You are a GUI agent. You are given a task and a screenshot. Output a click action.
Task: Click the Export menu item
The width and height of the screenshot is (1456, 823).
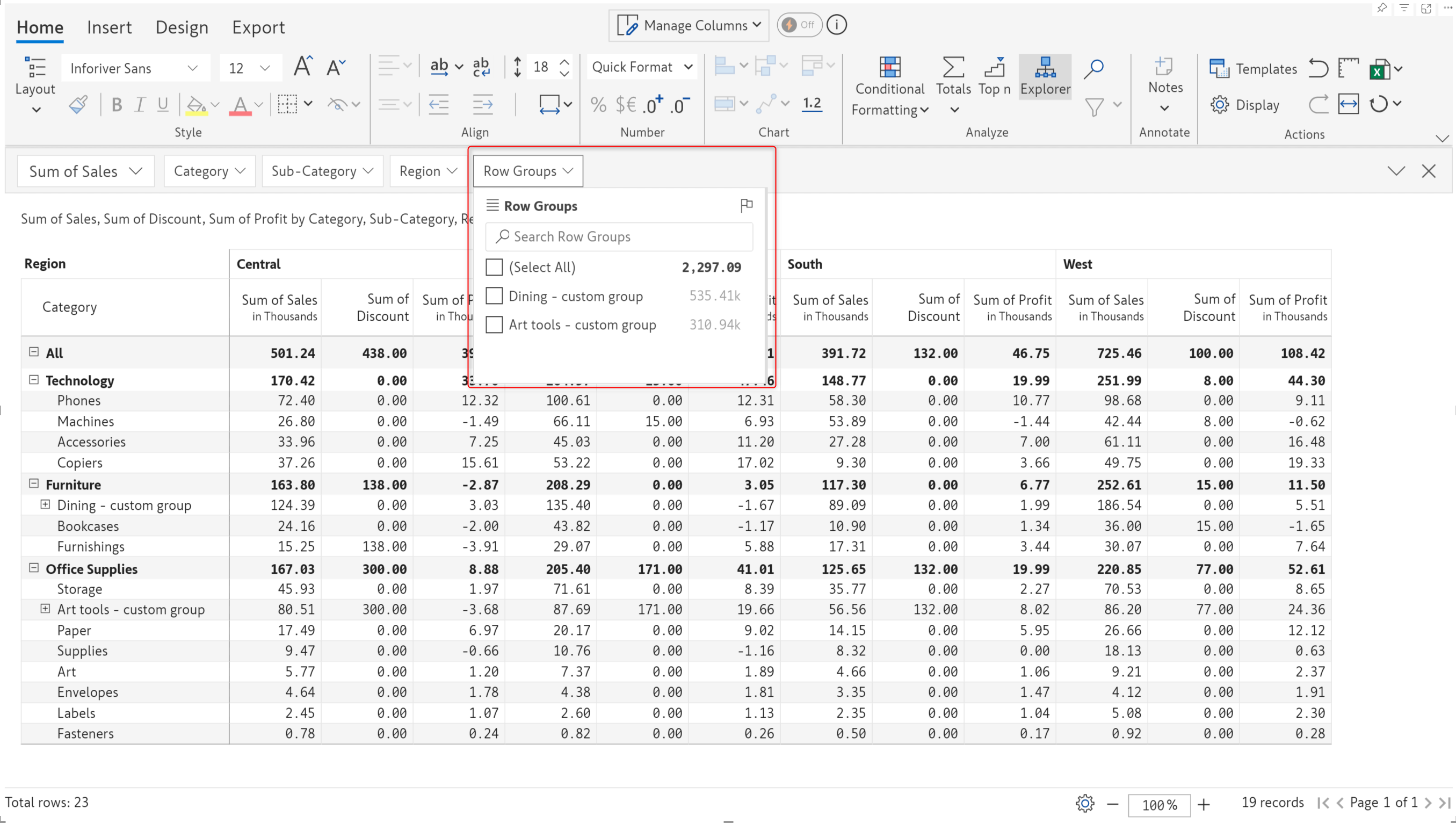[258, 27]
